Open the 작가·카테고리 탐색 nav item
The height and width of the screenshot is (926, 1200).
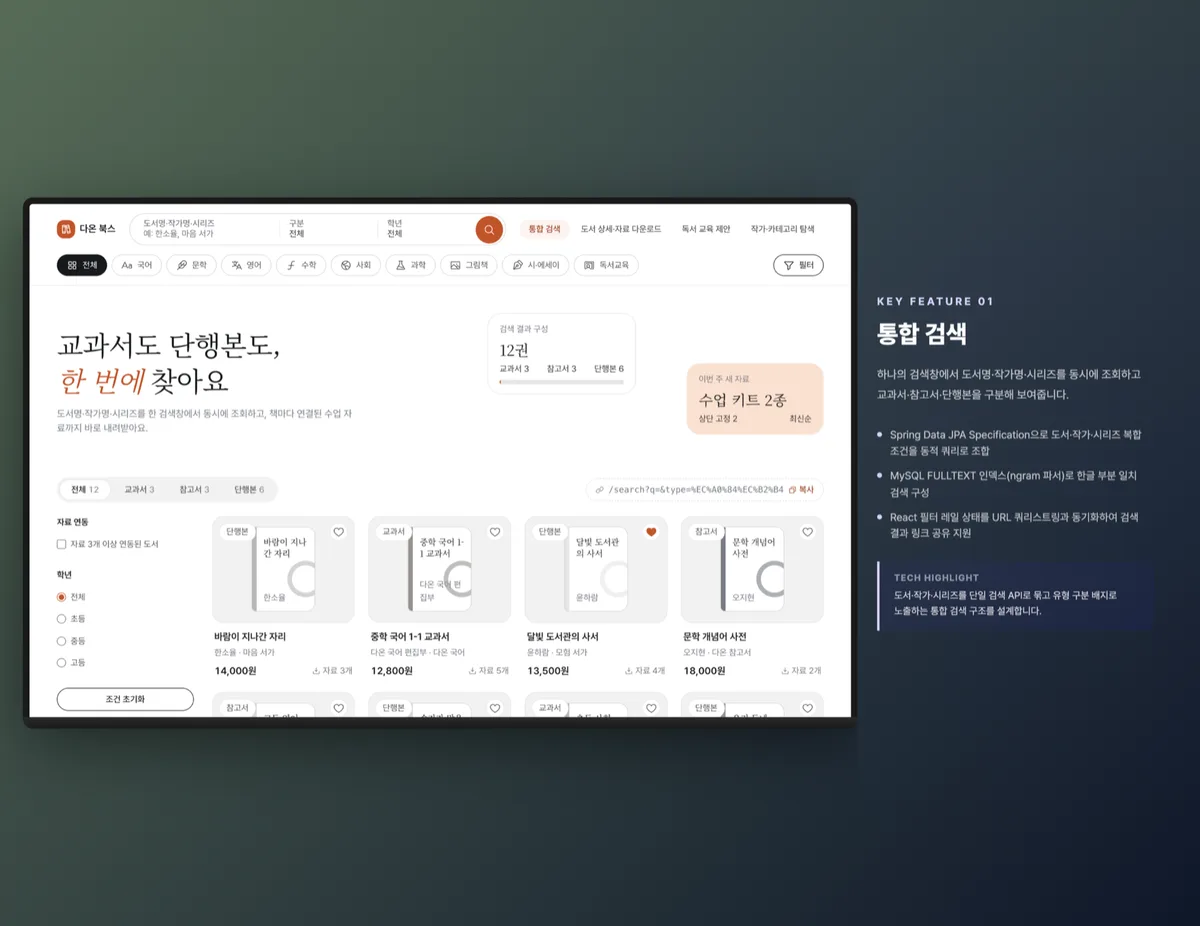[783, 229]
